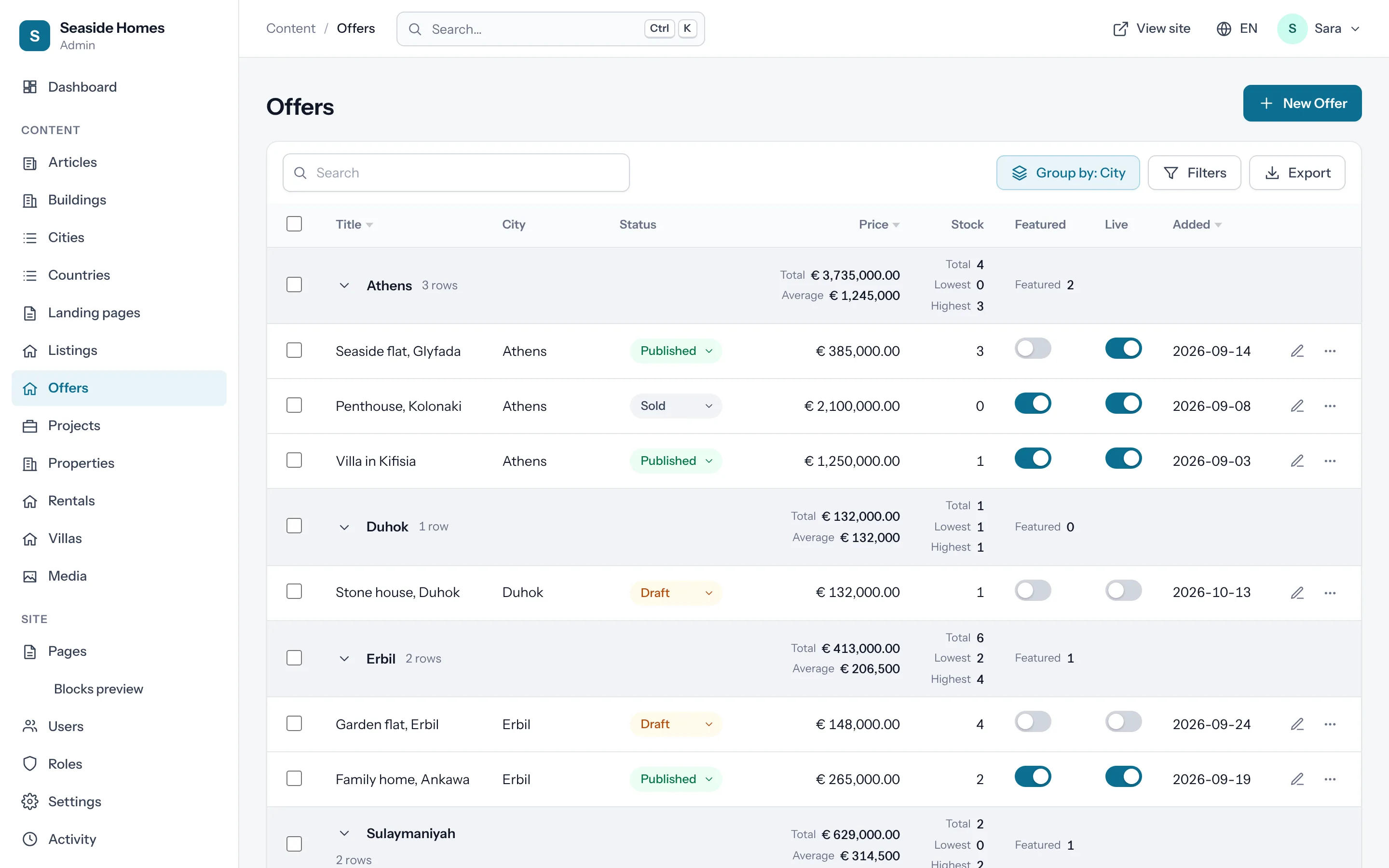Click the Activity clock icon
Image resolution: width=1389 pixels, height=868 pixels.
click(30, 839)
